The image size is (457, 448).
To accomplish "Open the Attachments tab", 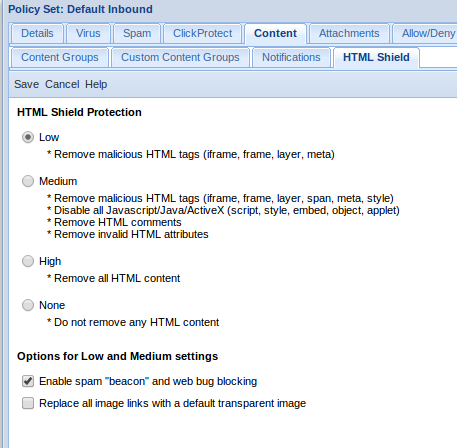I will tap(349, 33).
